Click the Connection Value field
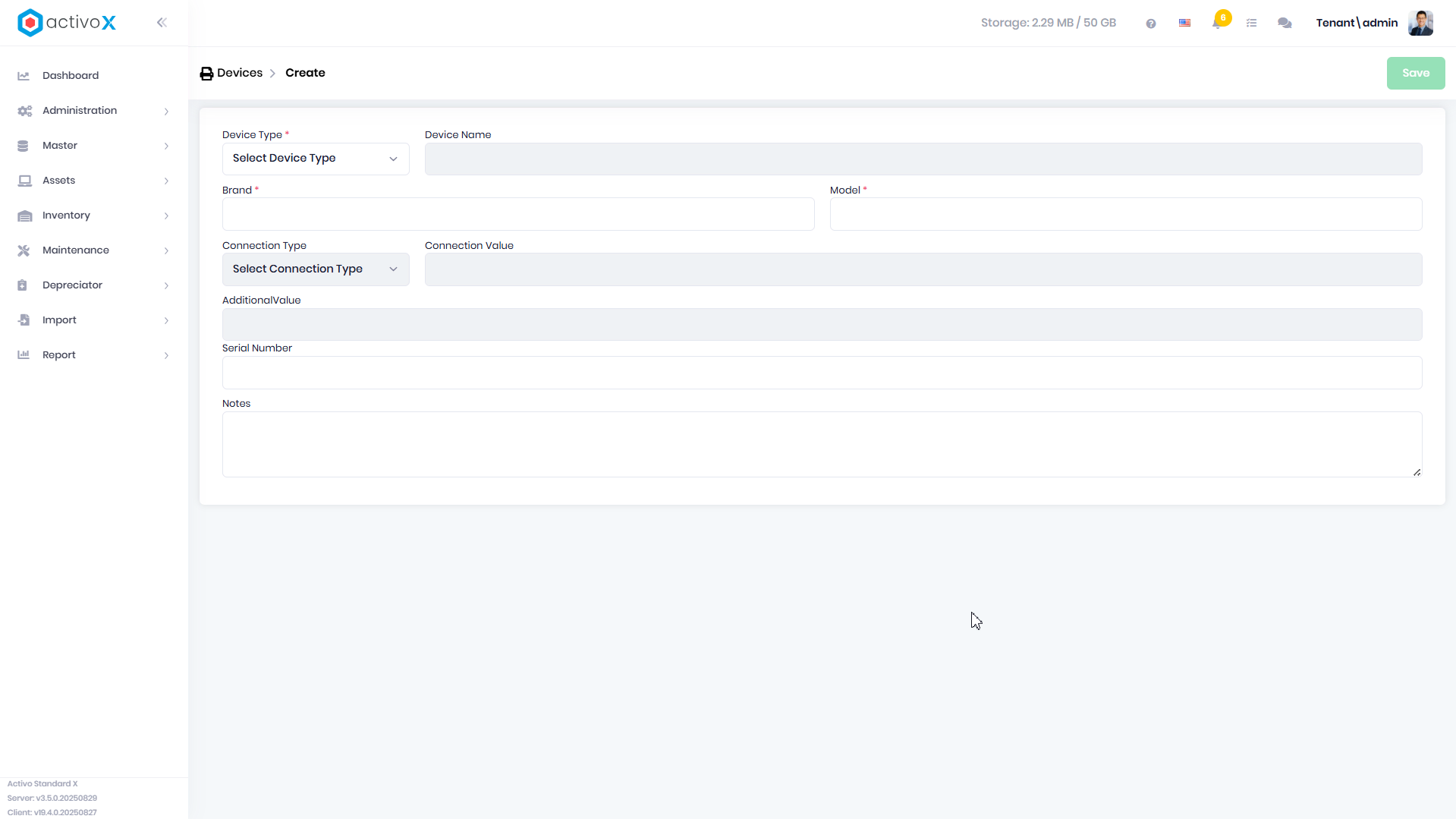This screenshot has width=1456, height=819. coord(923,269)
